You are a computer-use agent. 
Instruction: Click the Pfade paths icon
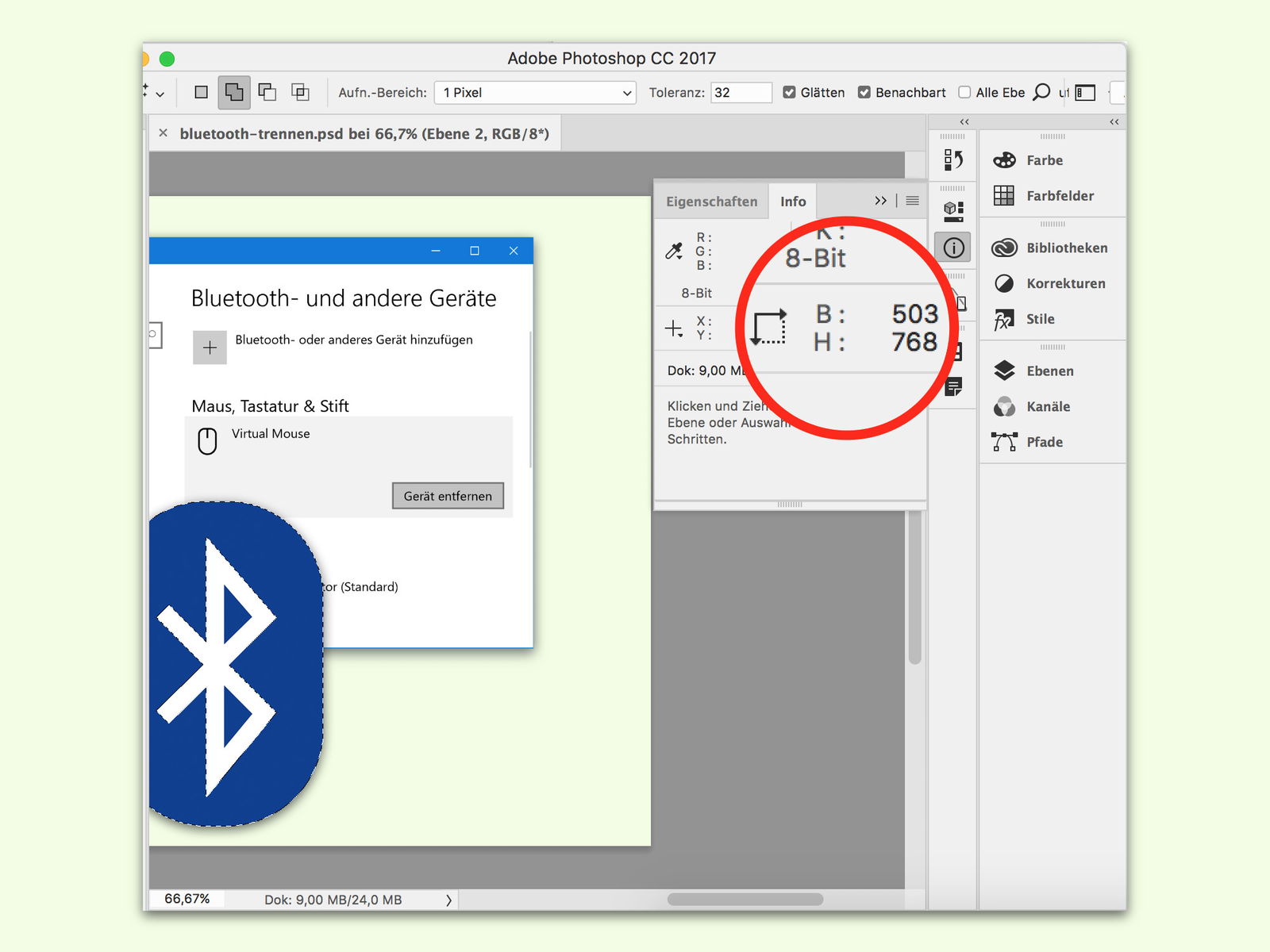[1004, 442]
